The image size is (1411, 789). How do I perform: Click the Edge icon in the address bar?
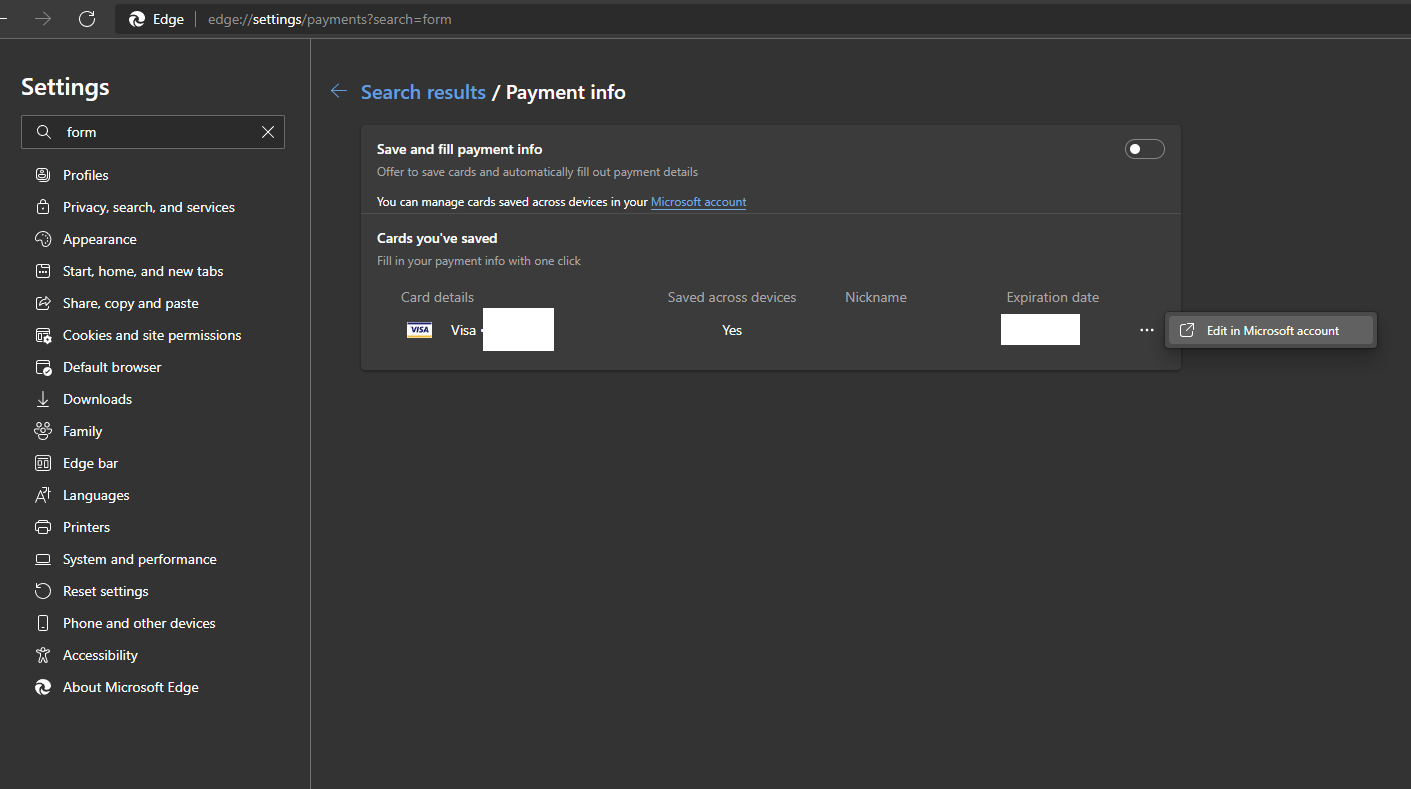(x=135, y=18)
